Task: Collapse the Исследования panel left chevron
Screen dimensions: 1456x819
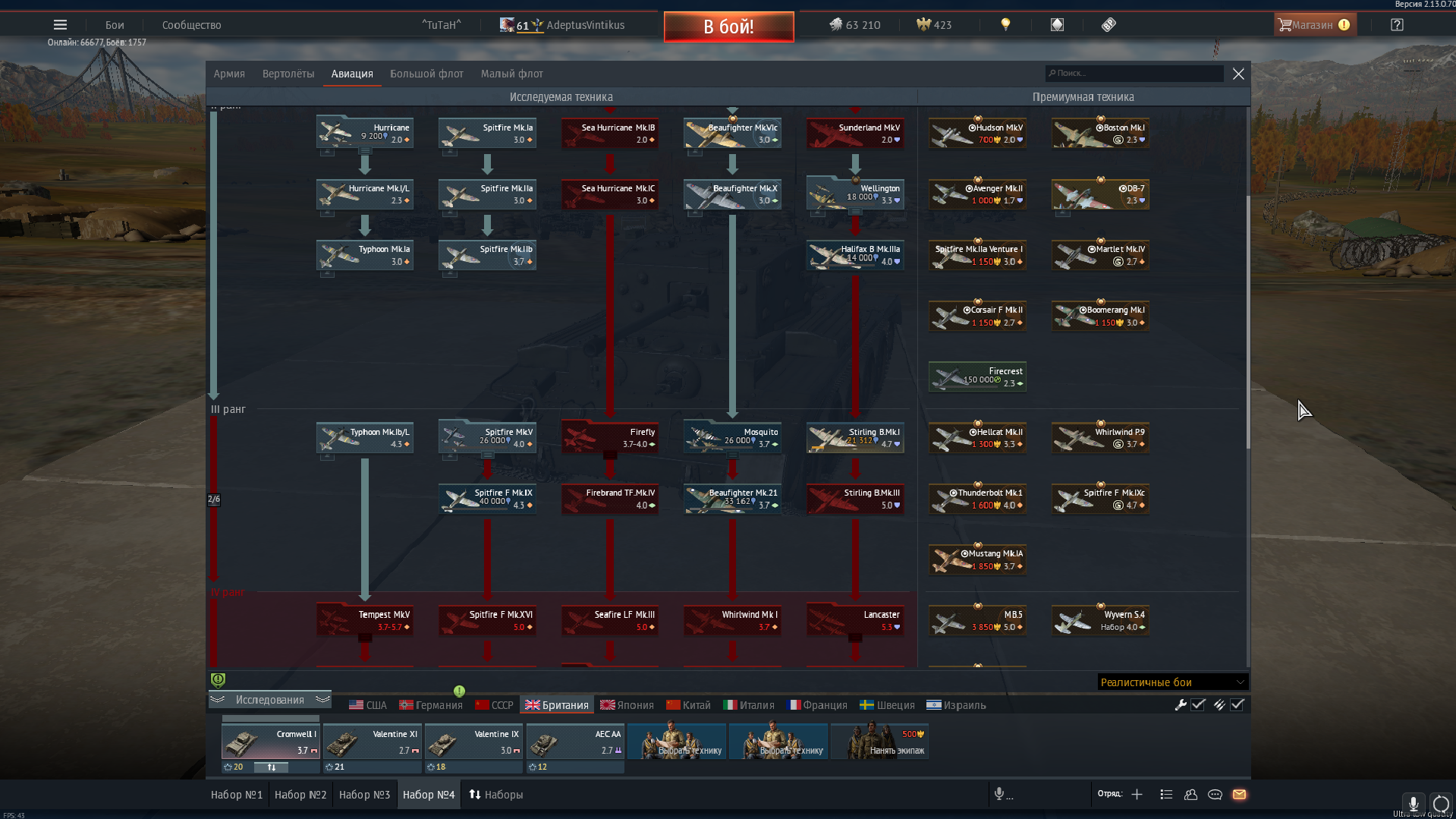Action: [218, 699]
